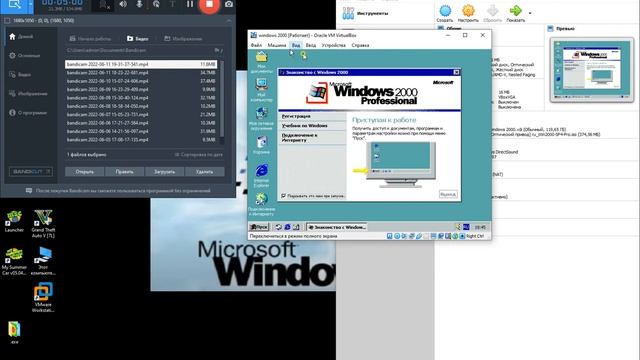Switch to Getting Started tab in Bandicam
The image size is (640, 360).
pos(90,39)
